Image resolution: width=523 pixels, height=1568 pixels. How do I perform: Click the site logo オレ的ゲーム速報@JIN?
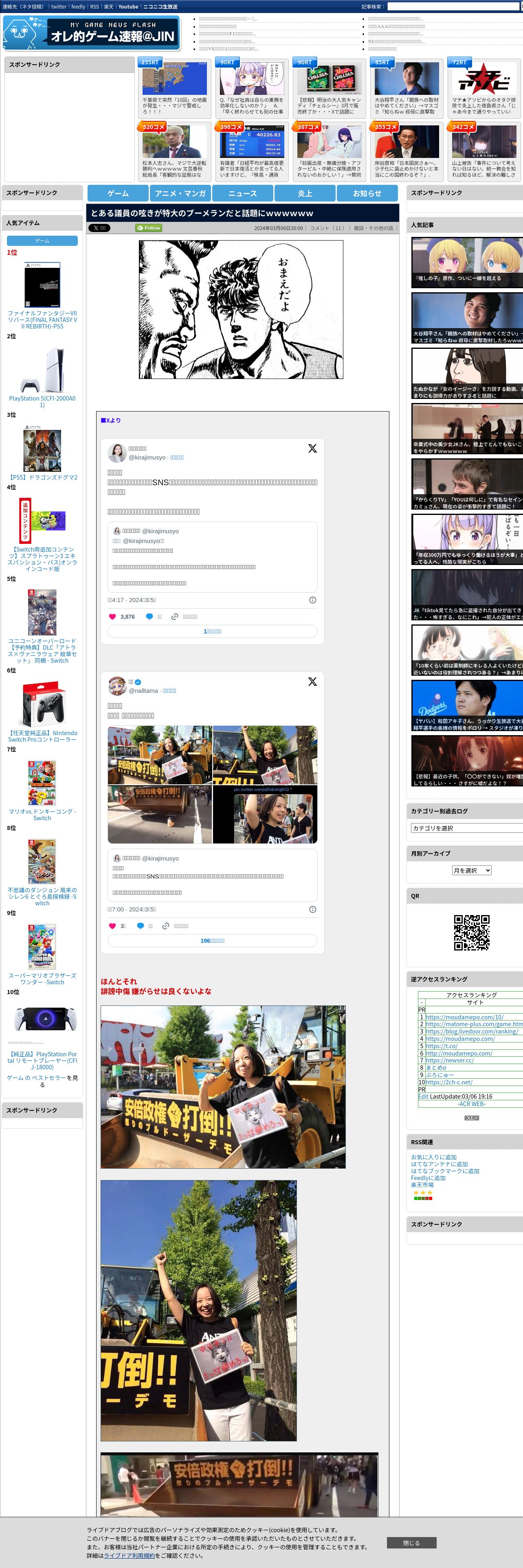[x=91, y=33]
